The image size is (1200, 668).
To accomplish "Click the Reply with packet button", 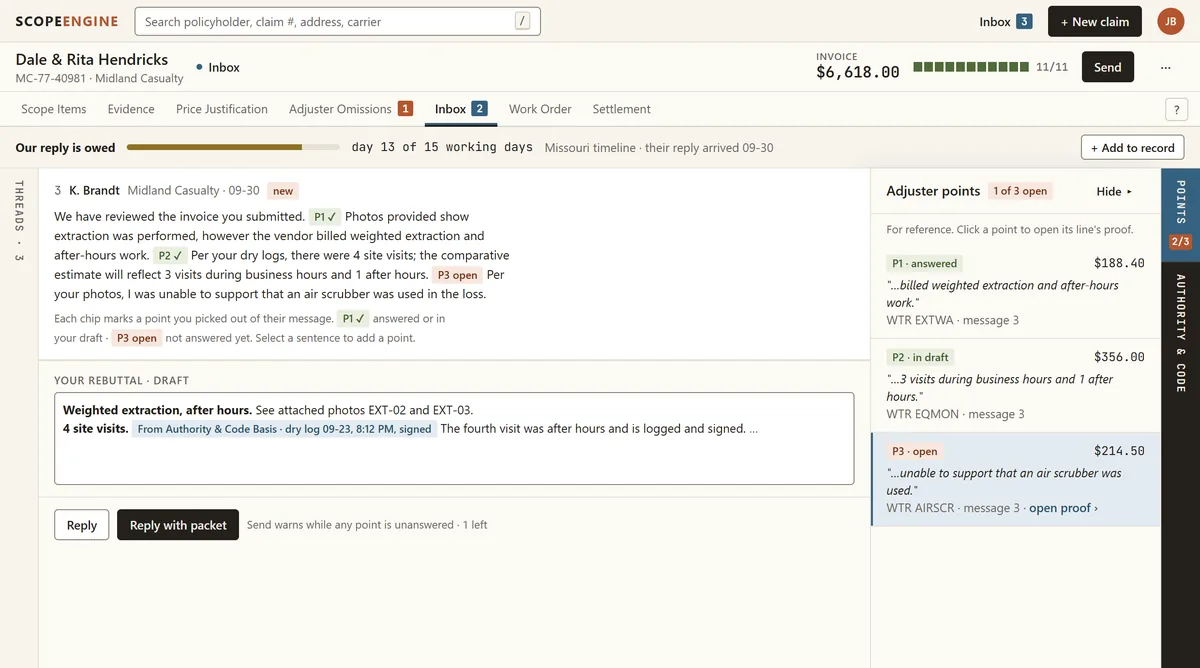I will 178,525.
